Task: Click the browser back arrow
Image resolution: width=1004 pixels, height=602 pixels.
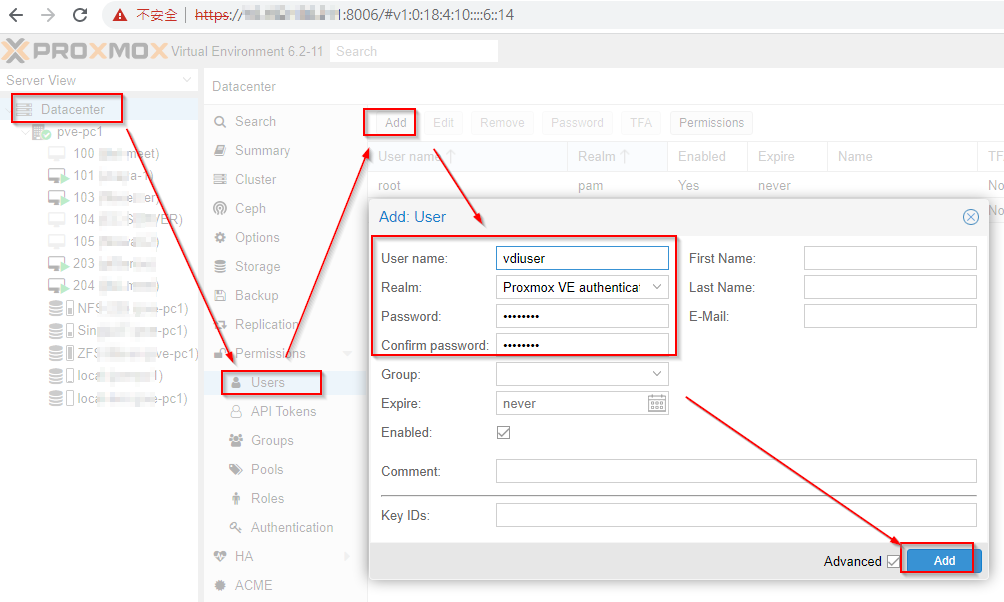Action: click(16, 15)
